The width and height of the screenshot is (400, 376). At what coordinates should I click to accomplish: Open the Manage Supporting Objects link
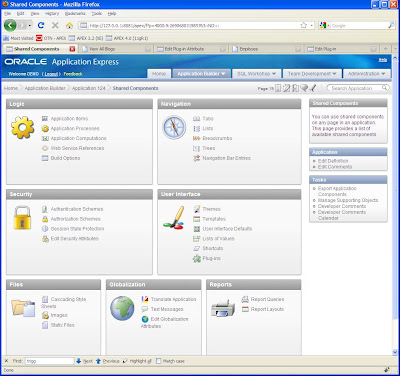pos(348,200)
